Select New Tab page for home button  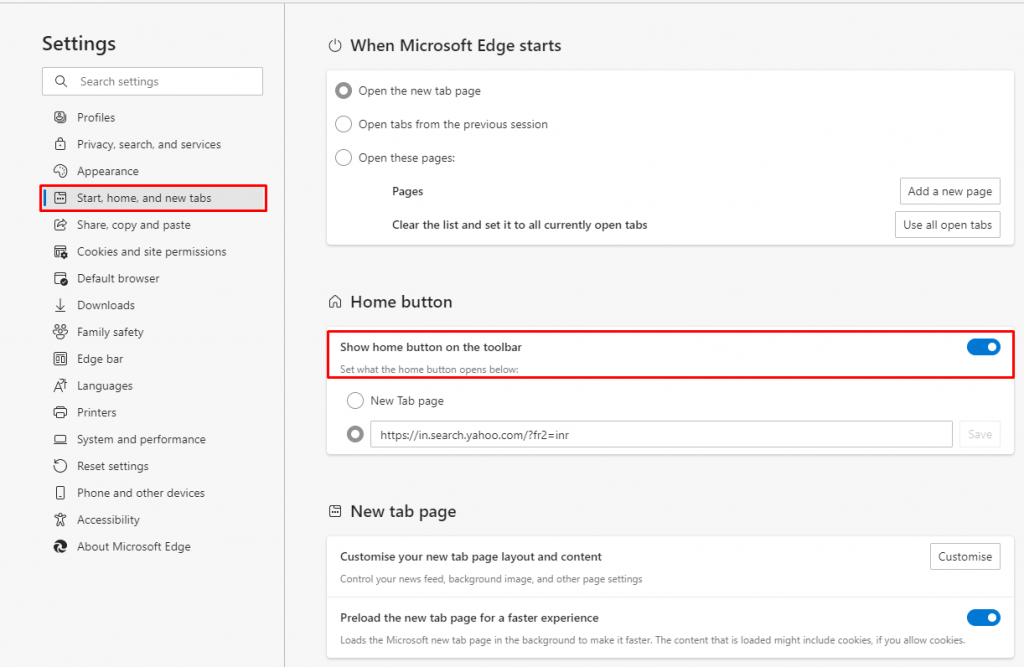(x=355, y=400)
